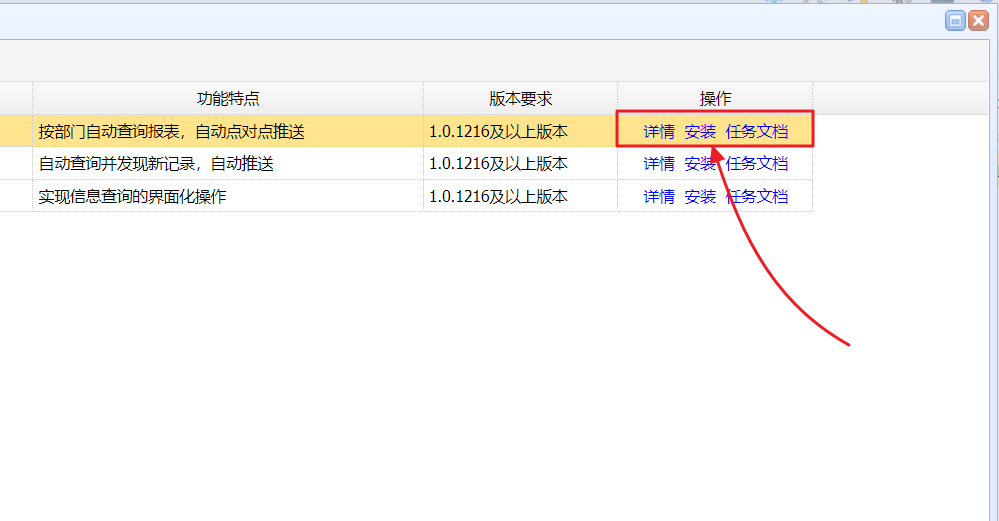Open 任务文档 for 自动查询并发现新记录 row
999x521 pixels.
(x=757, y=164)
